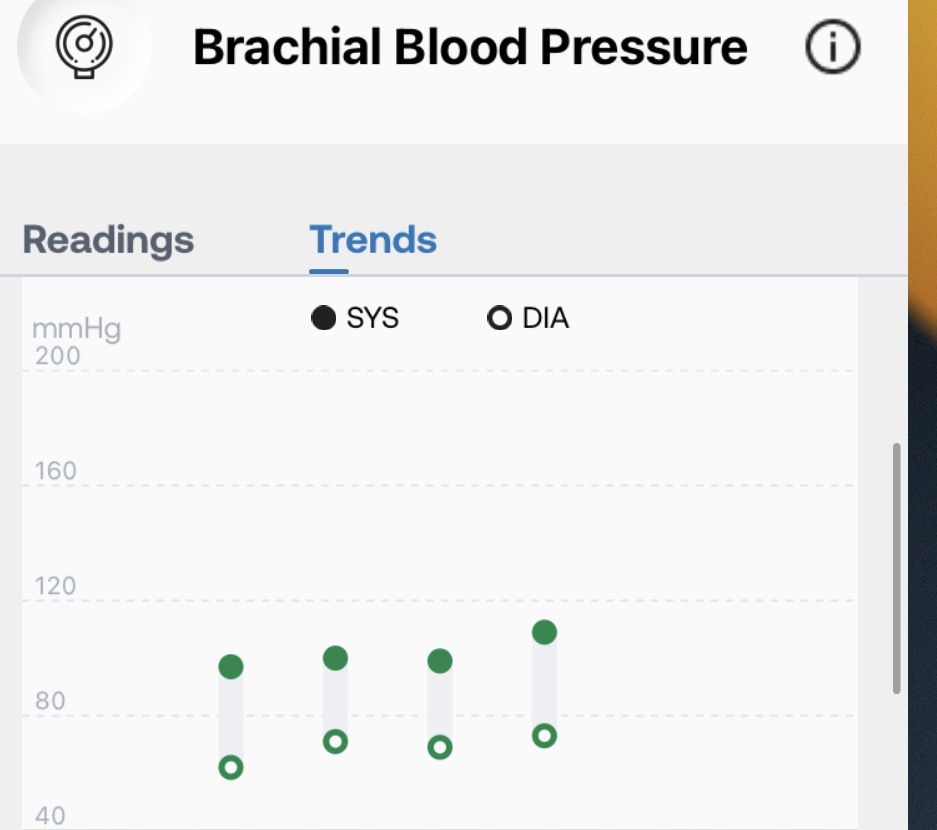The height and width of the screenshot is (830, 937).
Task: Select the second diastolic hollow point
Action: tap(335, 742)
